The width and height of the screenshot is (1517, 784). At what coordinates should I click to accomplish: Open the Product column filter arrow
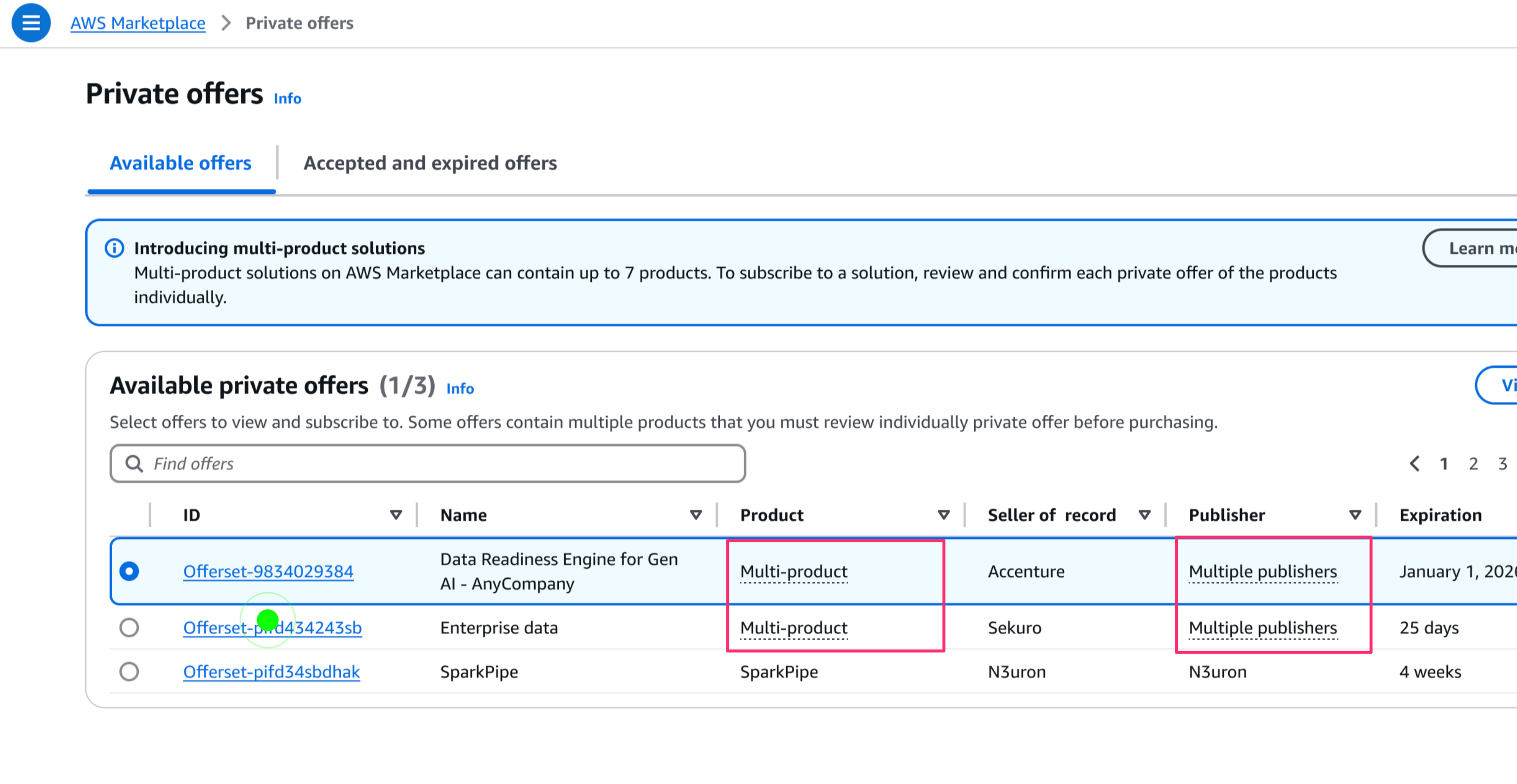point(943,515)
